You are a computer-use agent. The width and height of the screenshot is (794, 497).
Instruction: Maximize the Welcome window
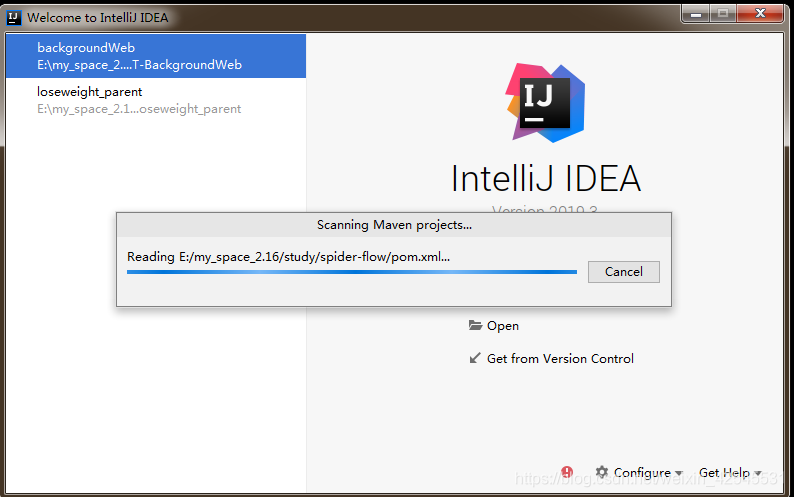point(723,14)
